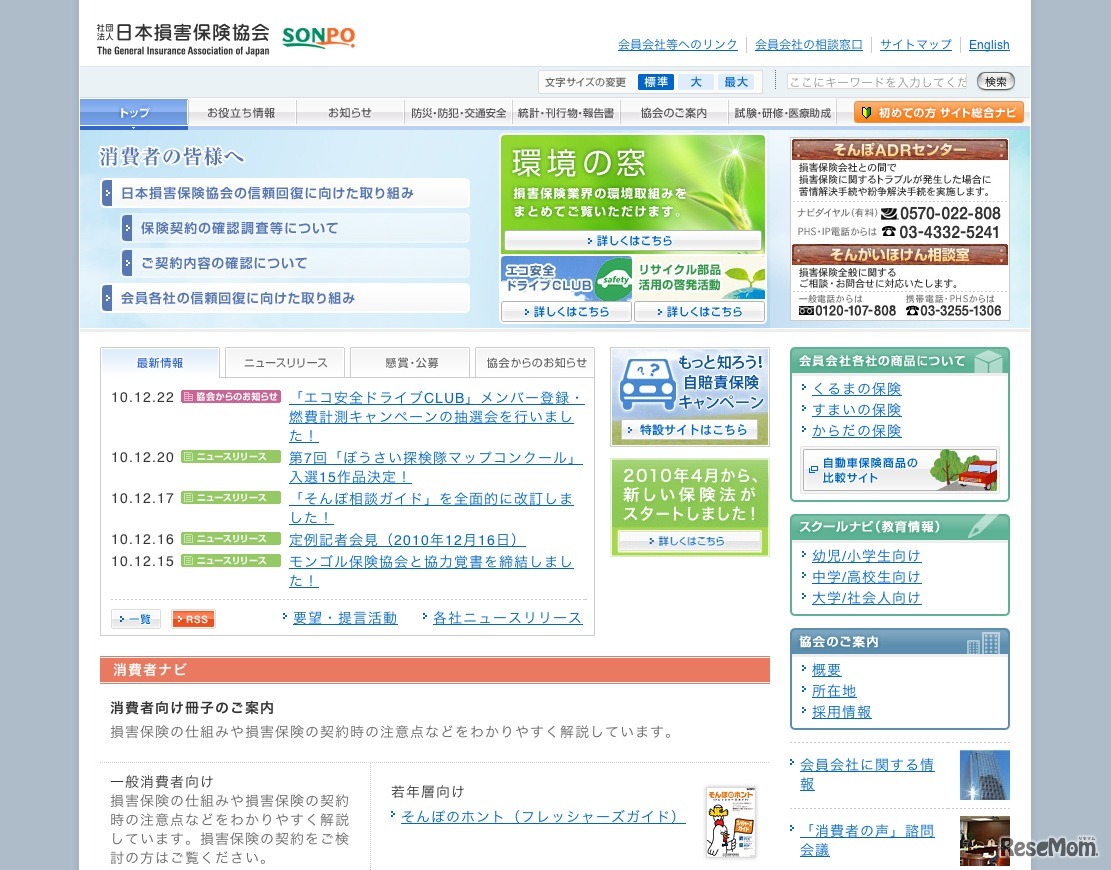Switch text size to 大
This screenshot has height=870, width=1111.
coord(696,81)
